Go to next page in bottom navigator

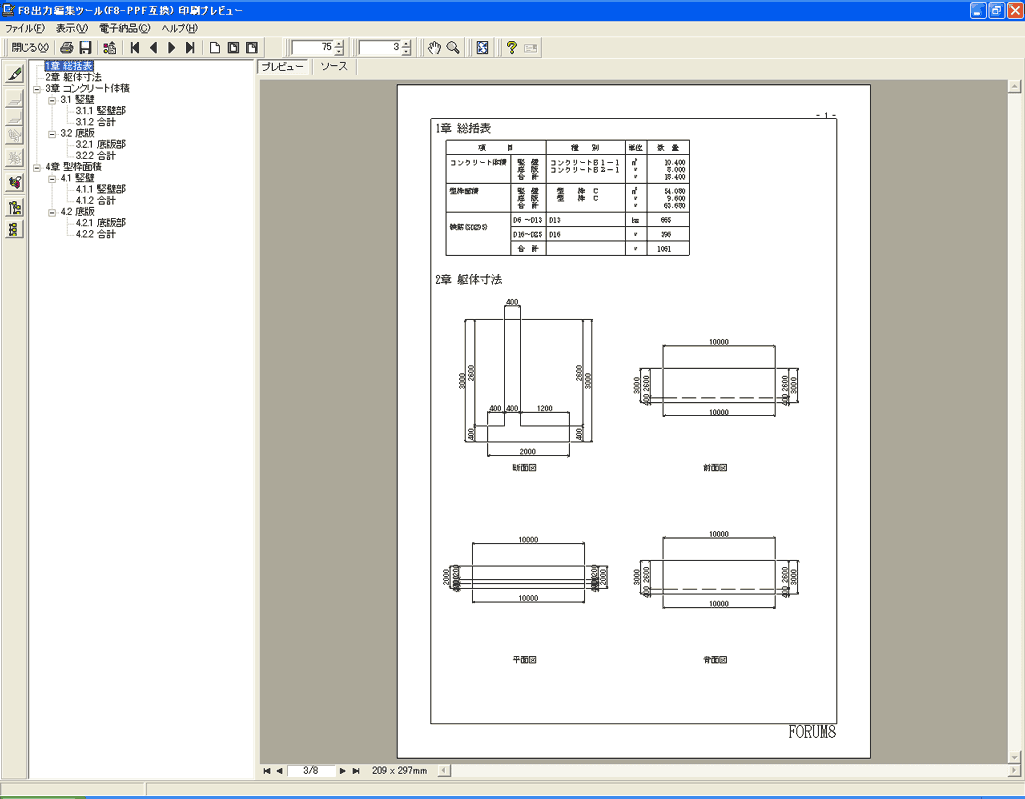point(342,771)
